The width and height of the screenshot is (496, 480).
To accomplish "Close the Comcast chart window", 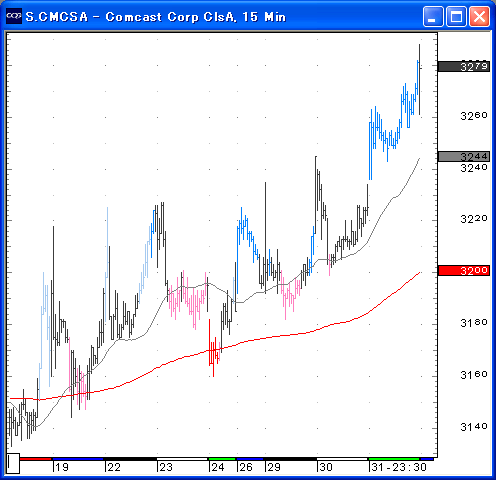I will 479,16.
